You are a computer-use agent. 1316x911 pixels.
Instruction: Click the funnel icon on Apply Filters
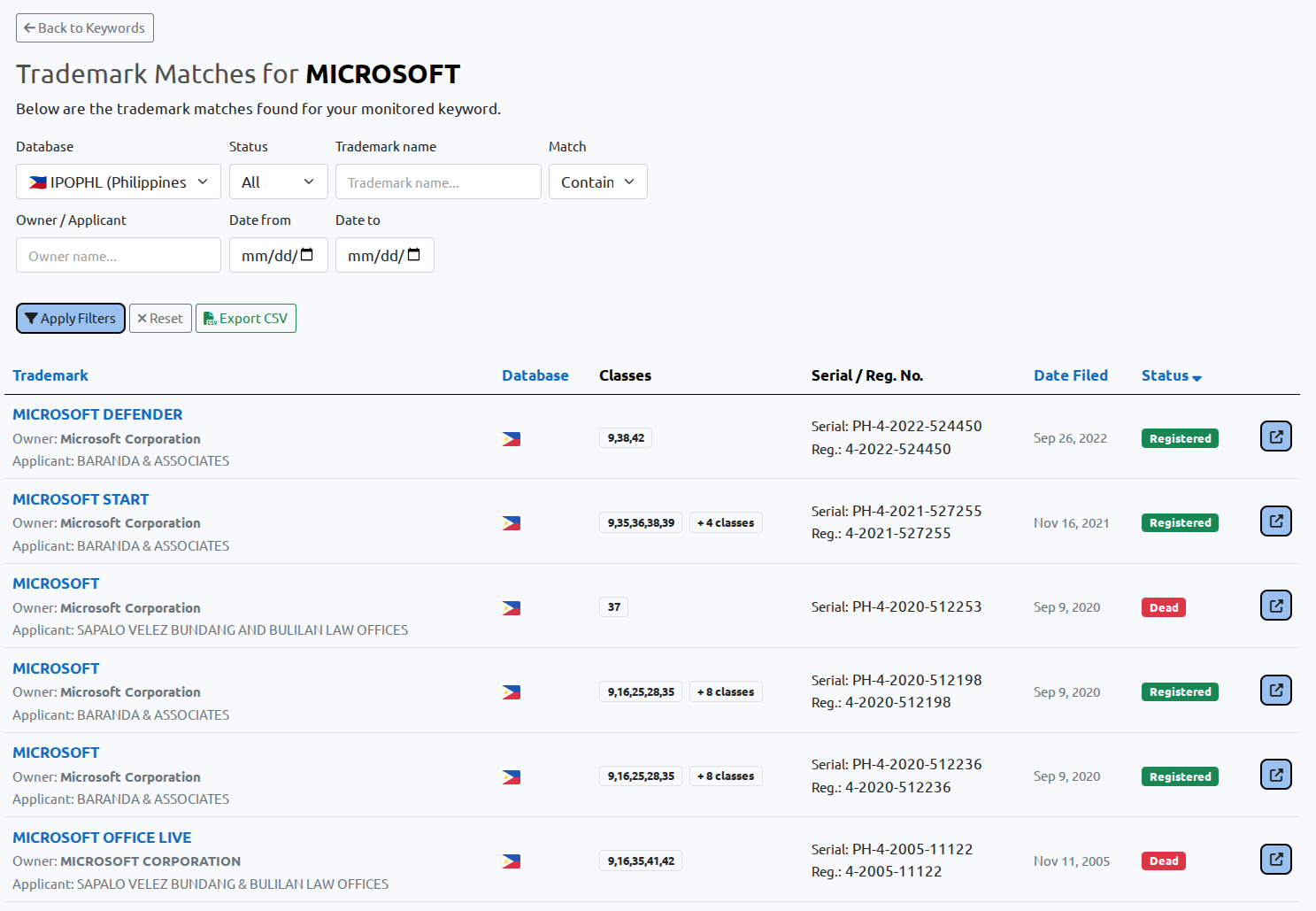click(x=32, y=318)
